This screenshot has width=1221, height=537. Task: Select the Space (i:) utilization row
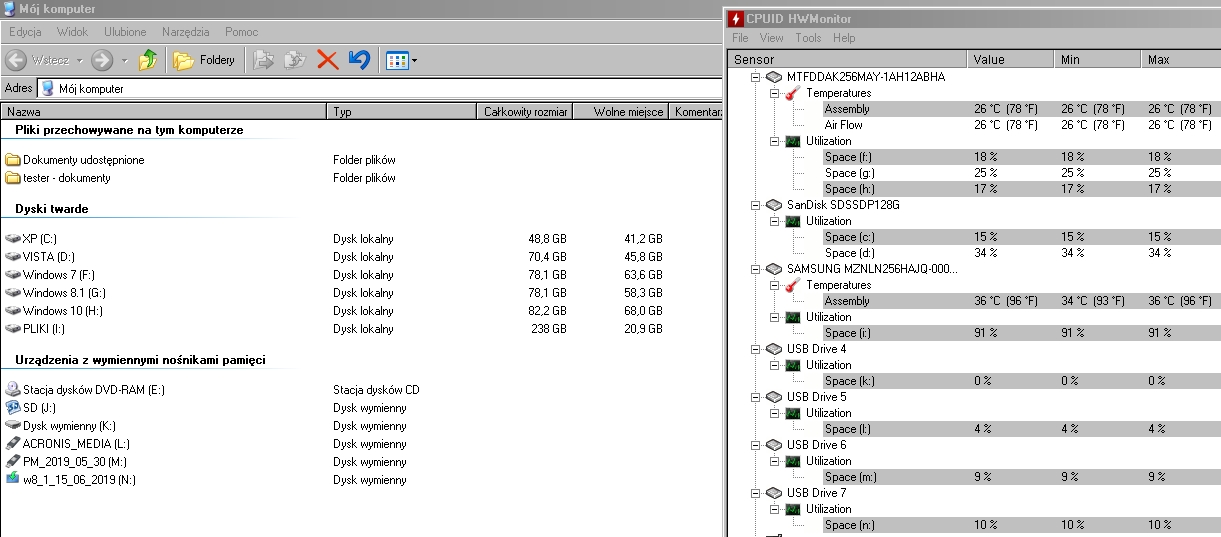[x=1021, y=333]
